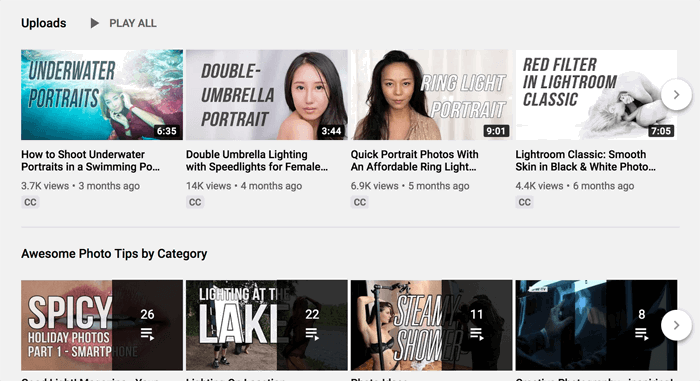Click the '6.9K views • 5 months ago' text

pos(410,186)
